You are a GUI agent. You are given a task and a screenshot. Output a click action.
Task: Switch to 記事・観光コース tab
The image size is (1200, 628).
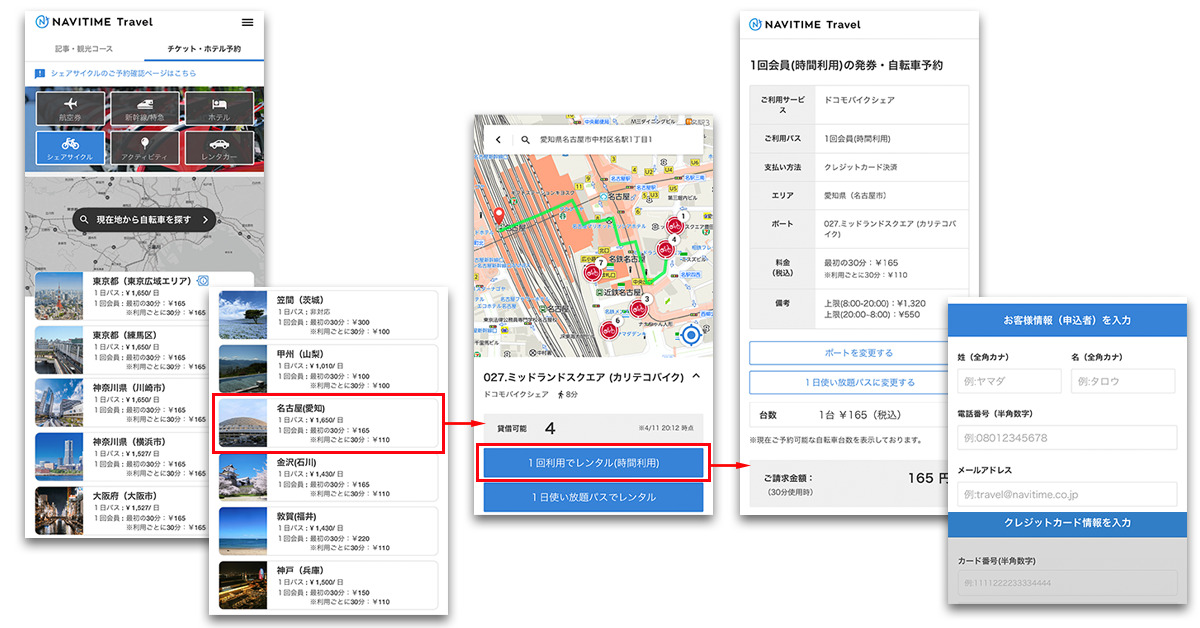click(x=84, y=48)
